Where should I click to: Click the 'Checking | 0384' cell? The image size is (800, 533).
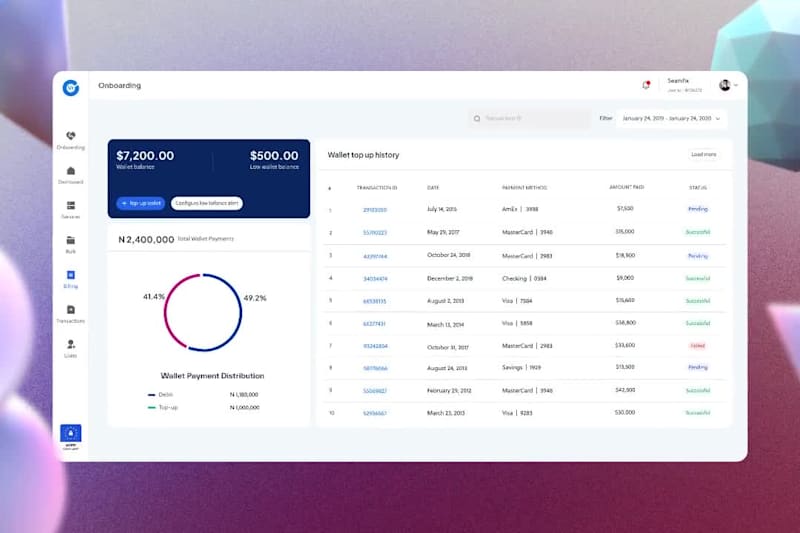click(x=524, y=278)
